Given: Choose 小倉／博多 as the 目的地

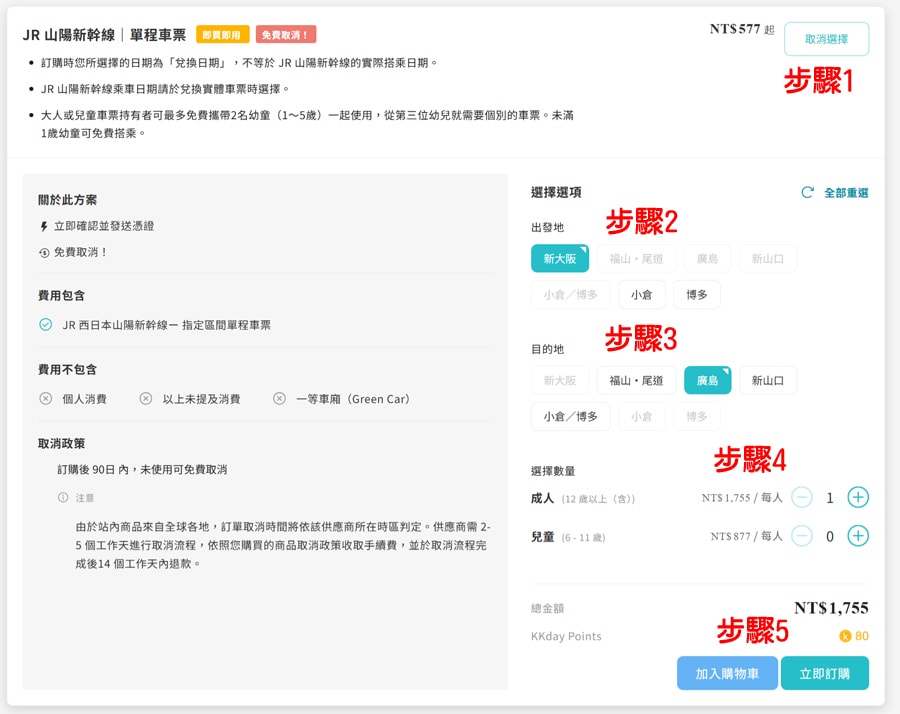Looking at the screenshot, I should (x=570, y=416).
